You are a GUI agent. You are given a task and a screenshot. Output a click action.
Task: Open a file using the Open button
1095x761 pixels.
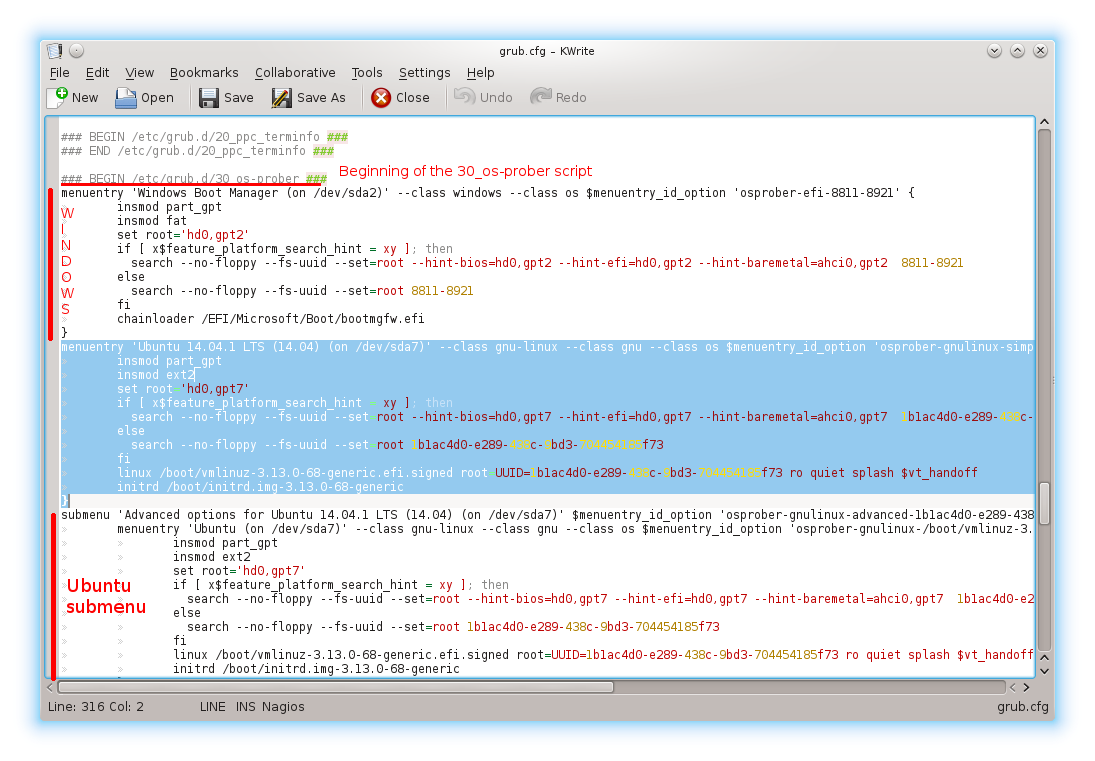[x=145, y=98]
